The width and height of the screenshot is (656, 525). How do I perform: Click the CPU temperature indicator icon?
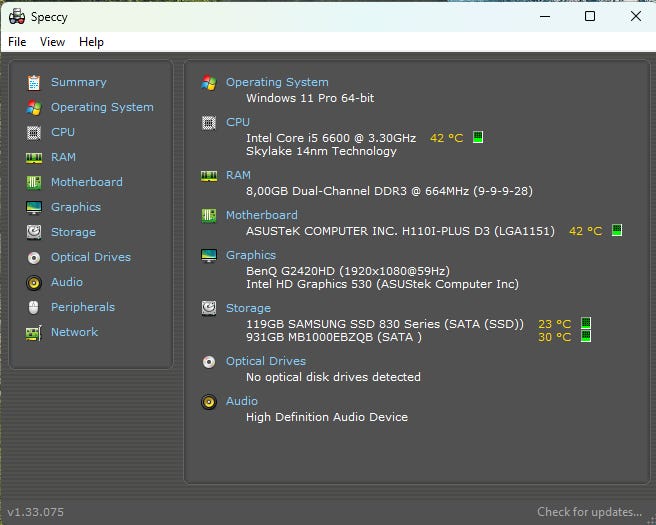pyautogui.click(x=478, y=137)
